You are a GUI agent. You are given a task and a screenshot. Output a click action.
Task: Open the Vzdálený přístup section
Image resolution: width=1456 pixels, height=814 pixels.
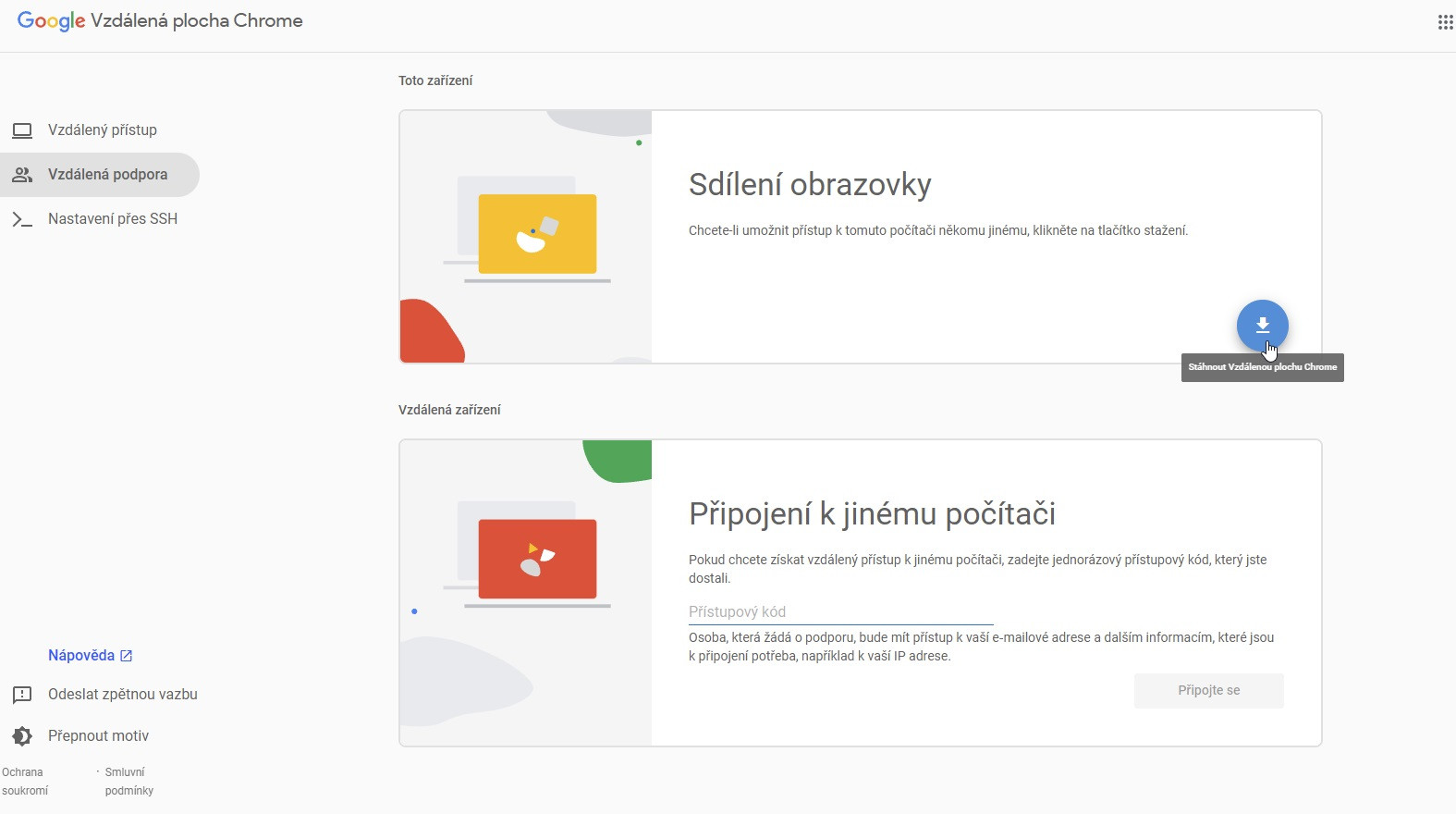pyautogui.click(x=100, y=130)
